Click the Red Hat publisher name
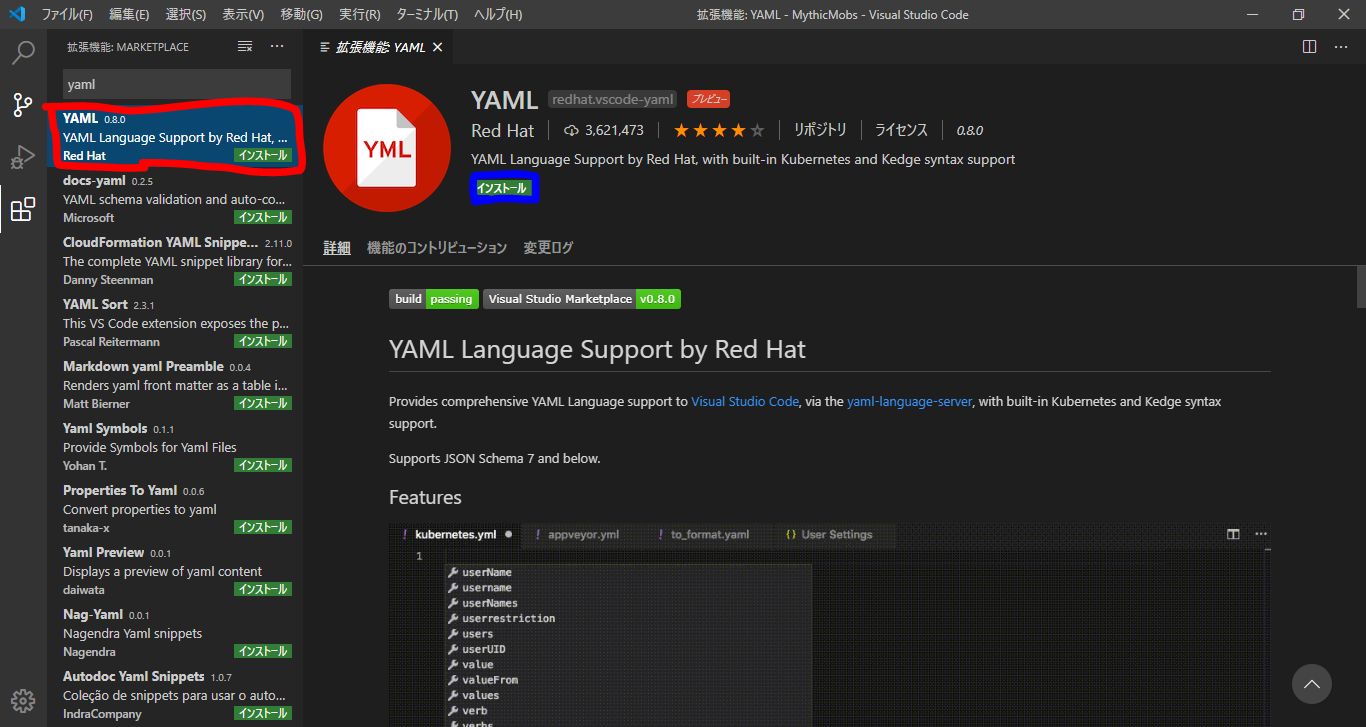The image size is (1366, 727). [502, 131]
